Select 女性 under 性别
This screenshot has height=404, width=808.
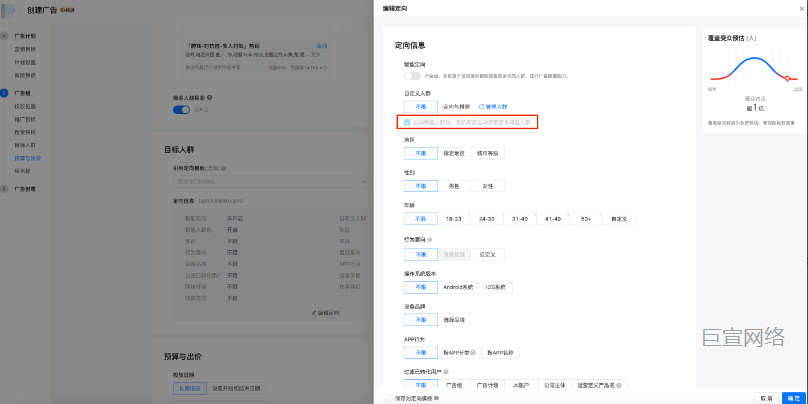[487, 186]
